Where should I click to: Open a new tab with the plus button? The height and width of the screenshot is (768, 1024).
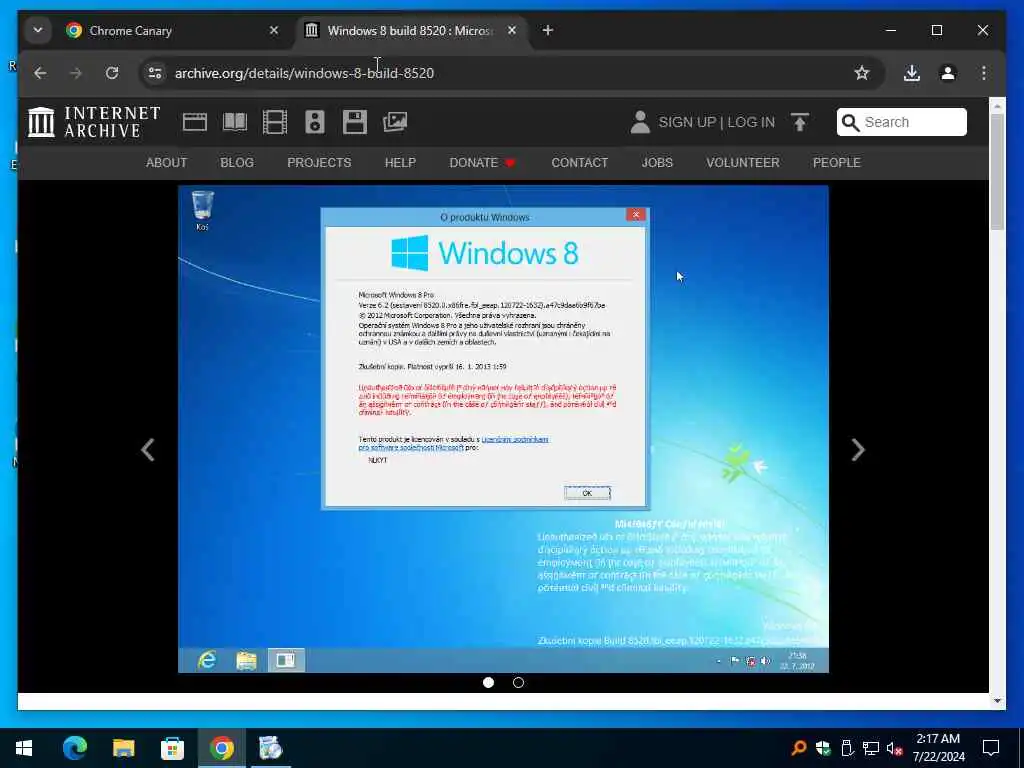[x=548, y=30]
